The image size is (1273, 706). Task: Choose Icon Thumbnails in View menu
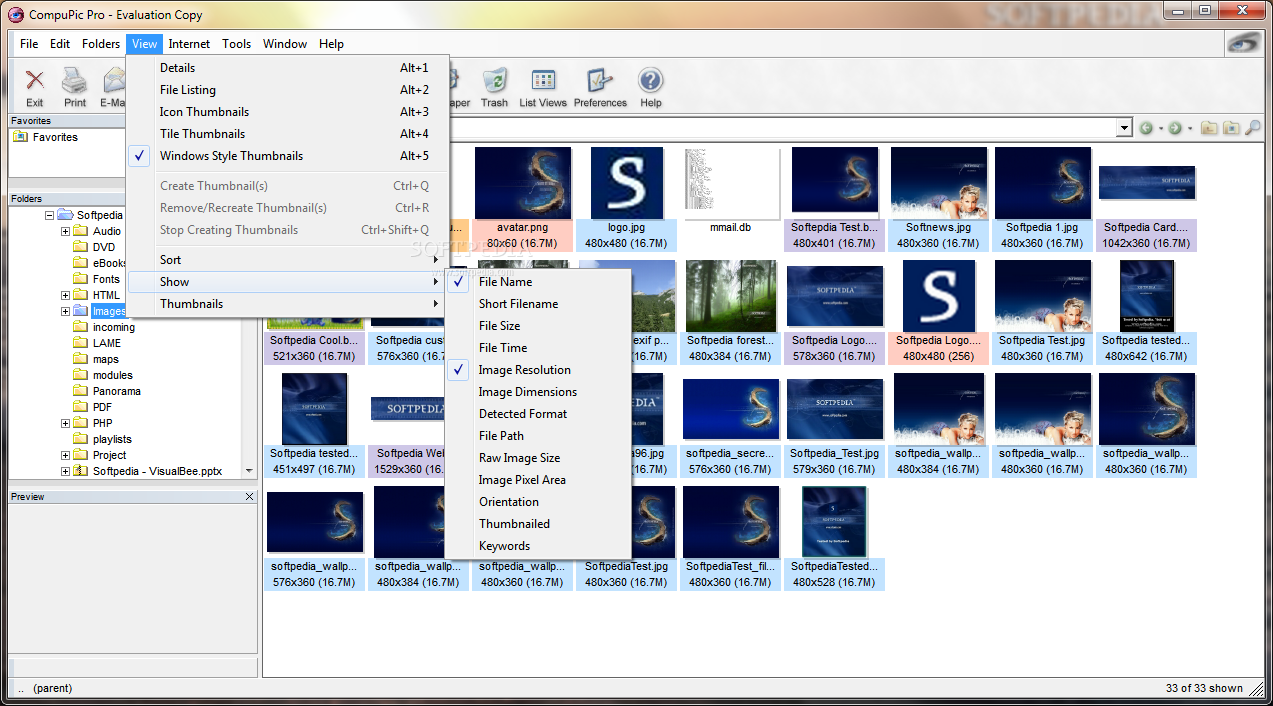click(x=289, y=112)
